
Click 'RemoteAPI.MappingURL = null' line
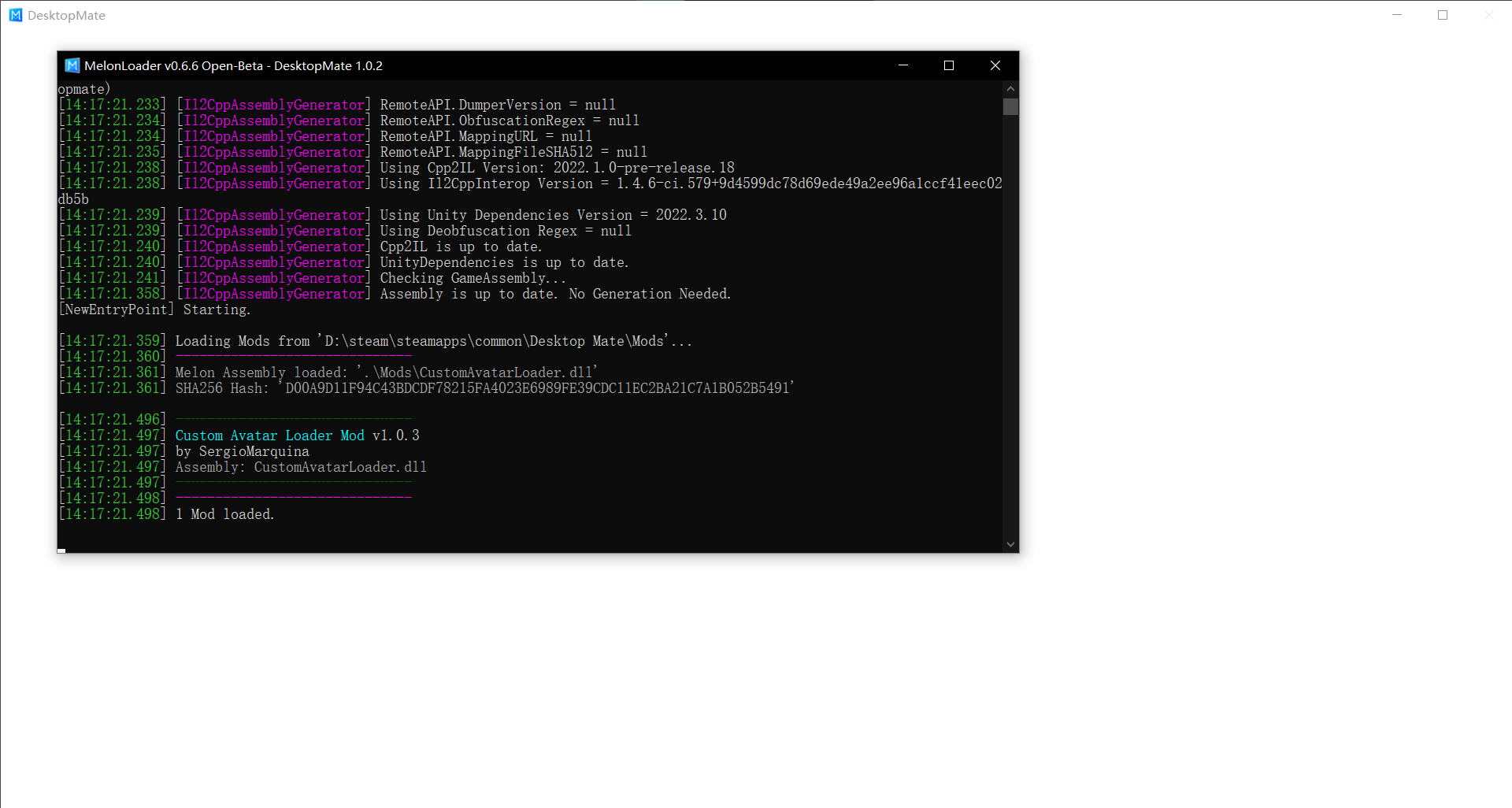tap(486, 136)
